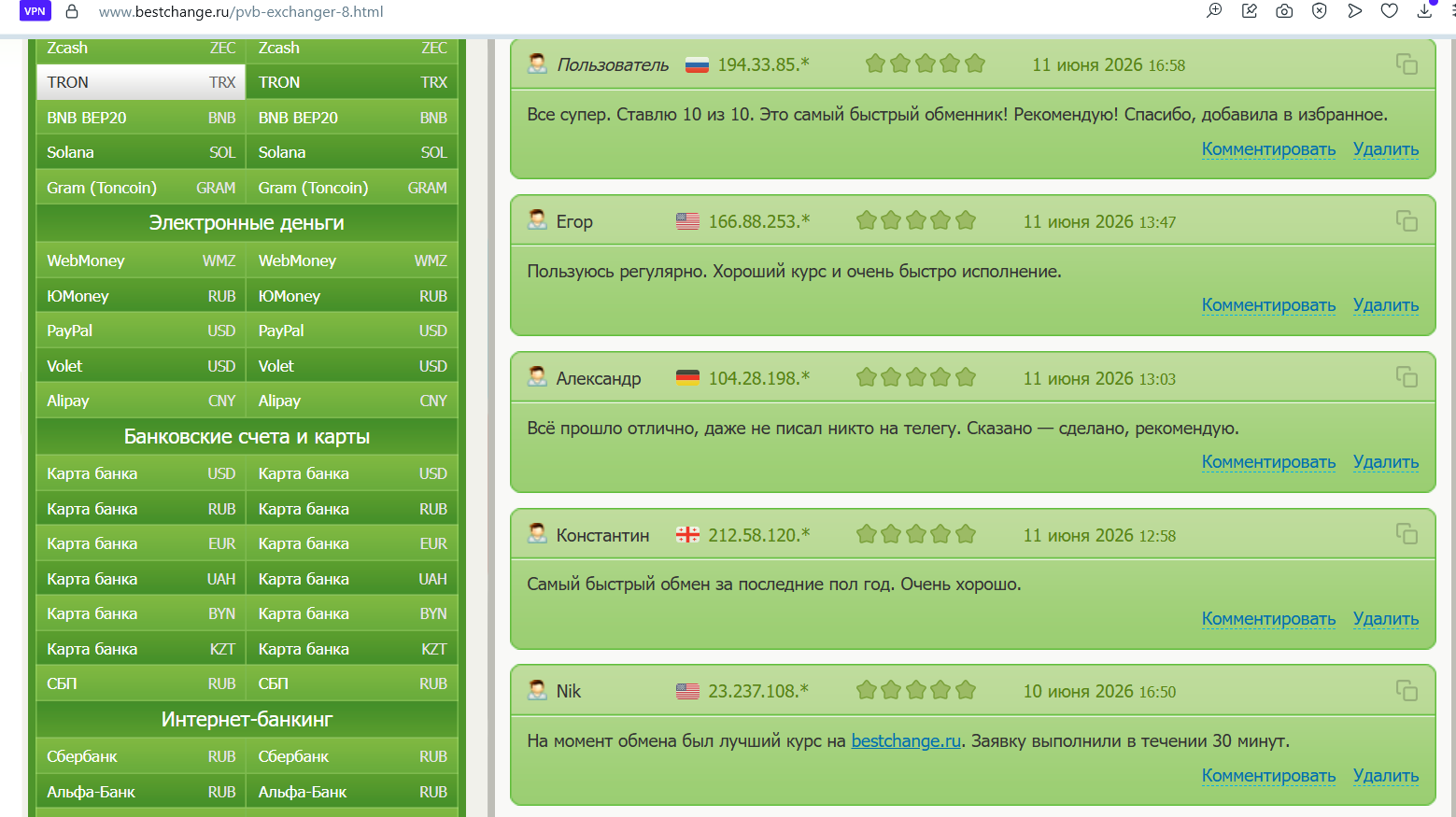
Task: Select Альфа-Банк RUB in the right column
Action: coord(352,792)
